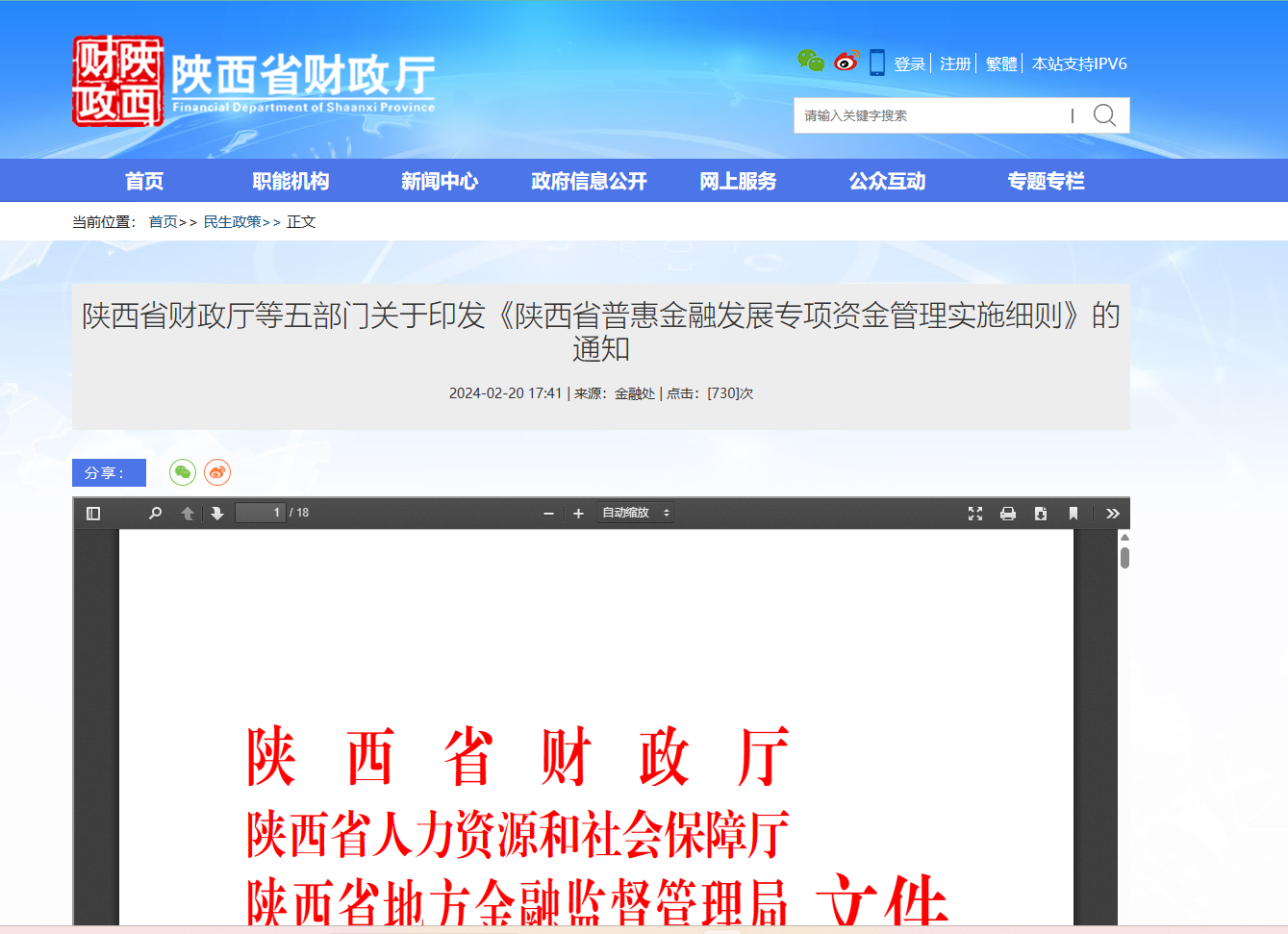This screenshot has width=1288, height=934.
Task: Open the PDF text search tool
Action: coord(155,513)
